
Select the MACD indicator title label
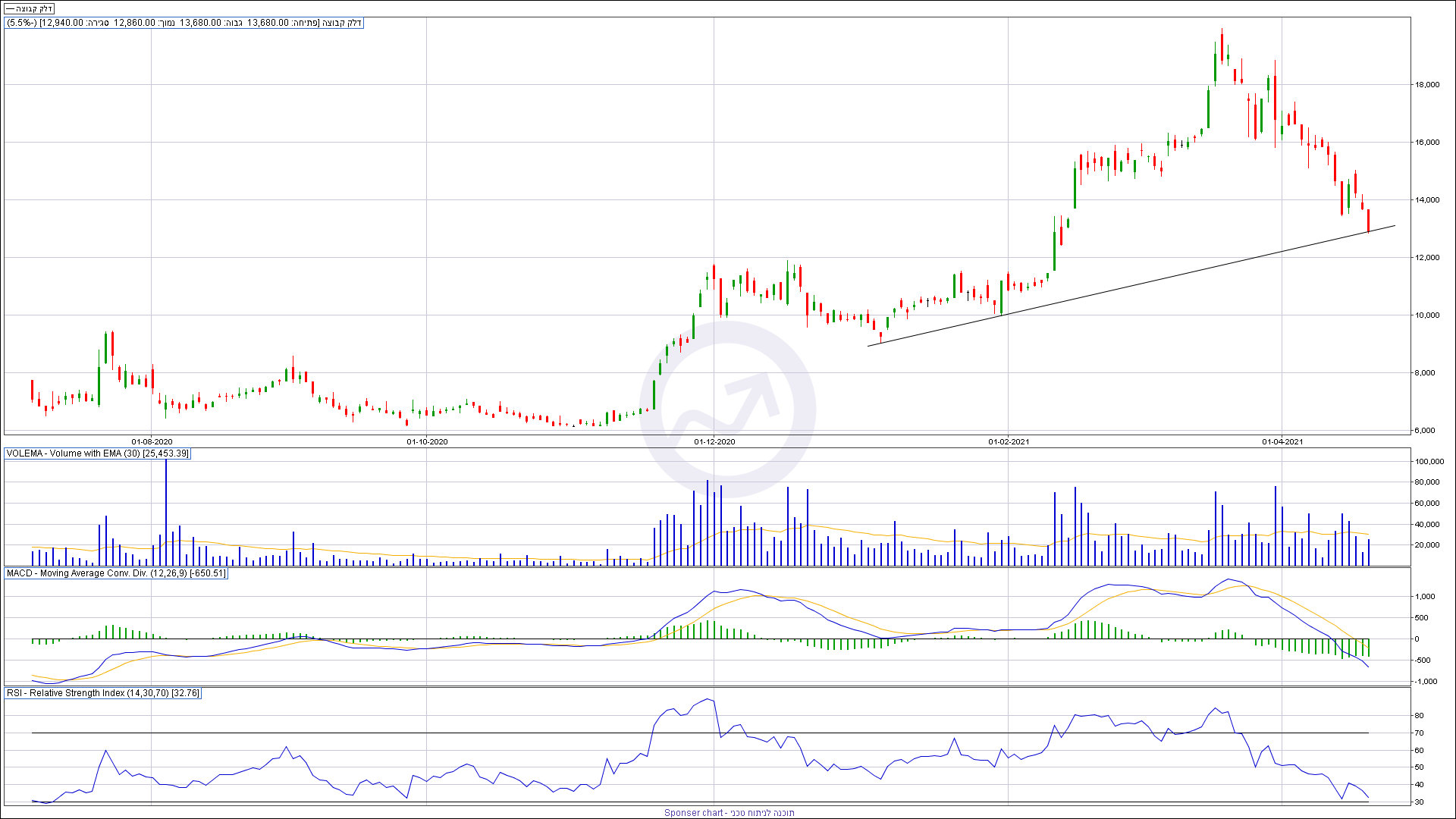116,573
